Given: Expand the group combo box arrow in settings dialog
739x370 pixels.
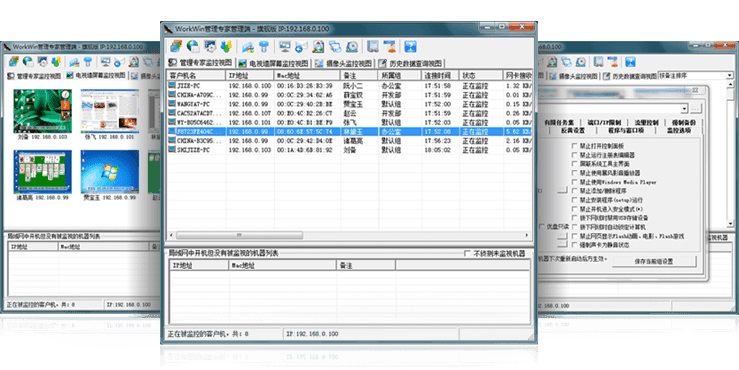Looking at the screenshot, I should pyautogui.click(x=684, y=109).
